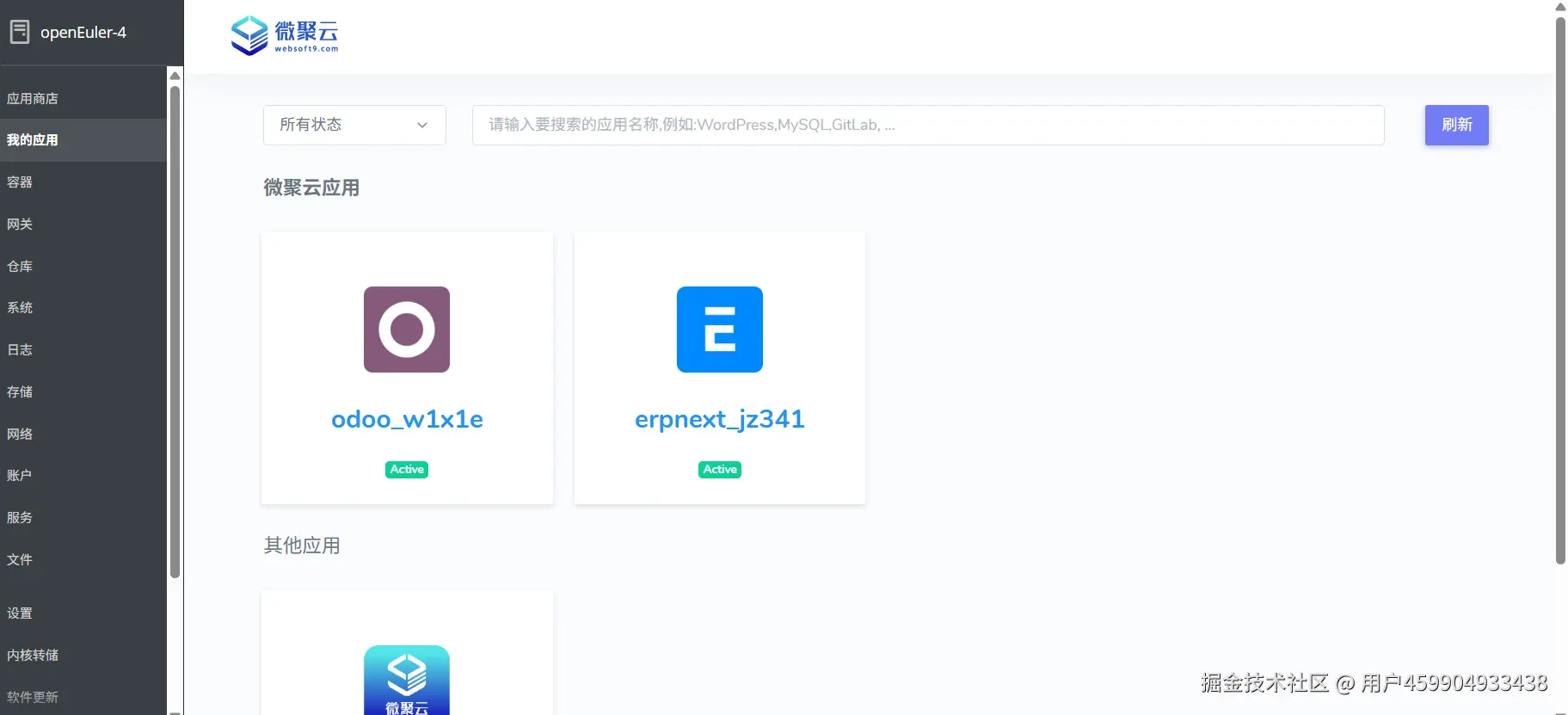Click the main page scrollbar thumb
The image size is (1568, 715).
(1560, 291)
